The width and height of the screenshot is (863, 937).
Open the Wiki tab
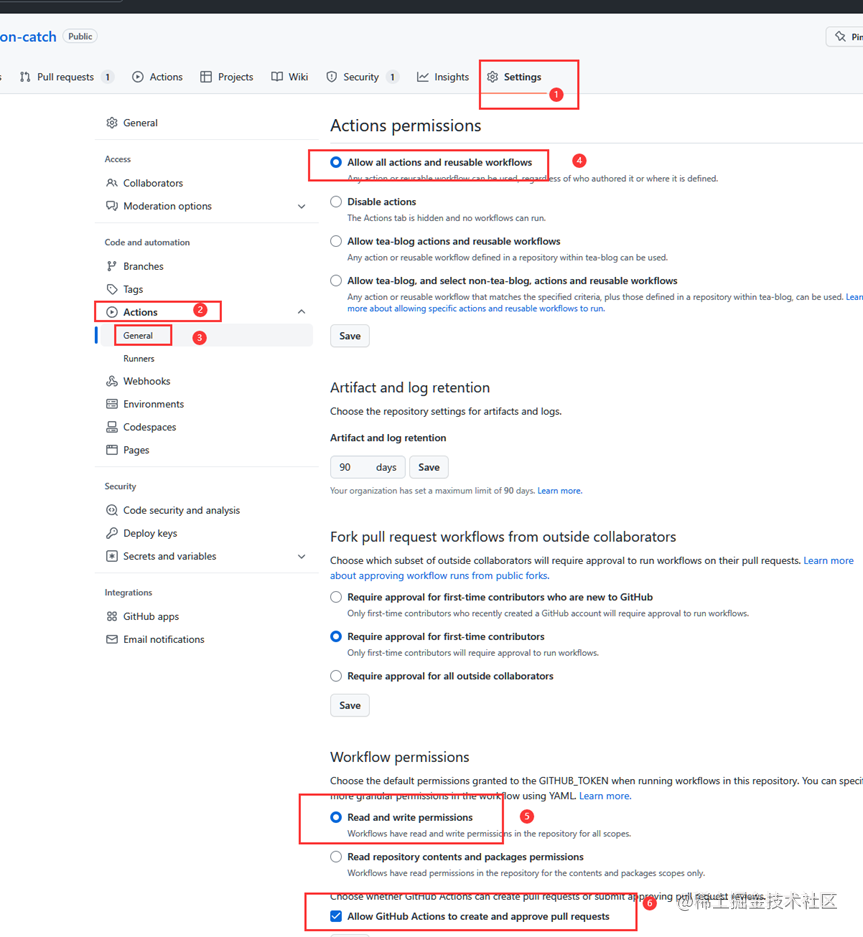click(x=290, y=76)
